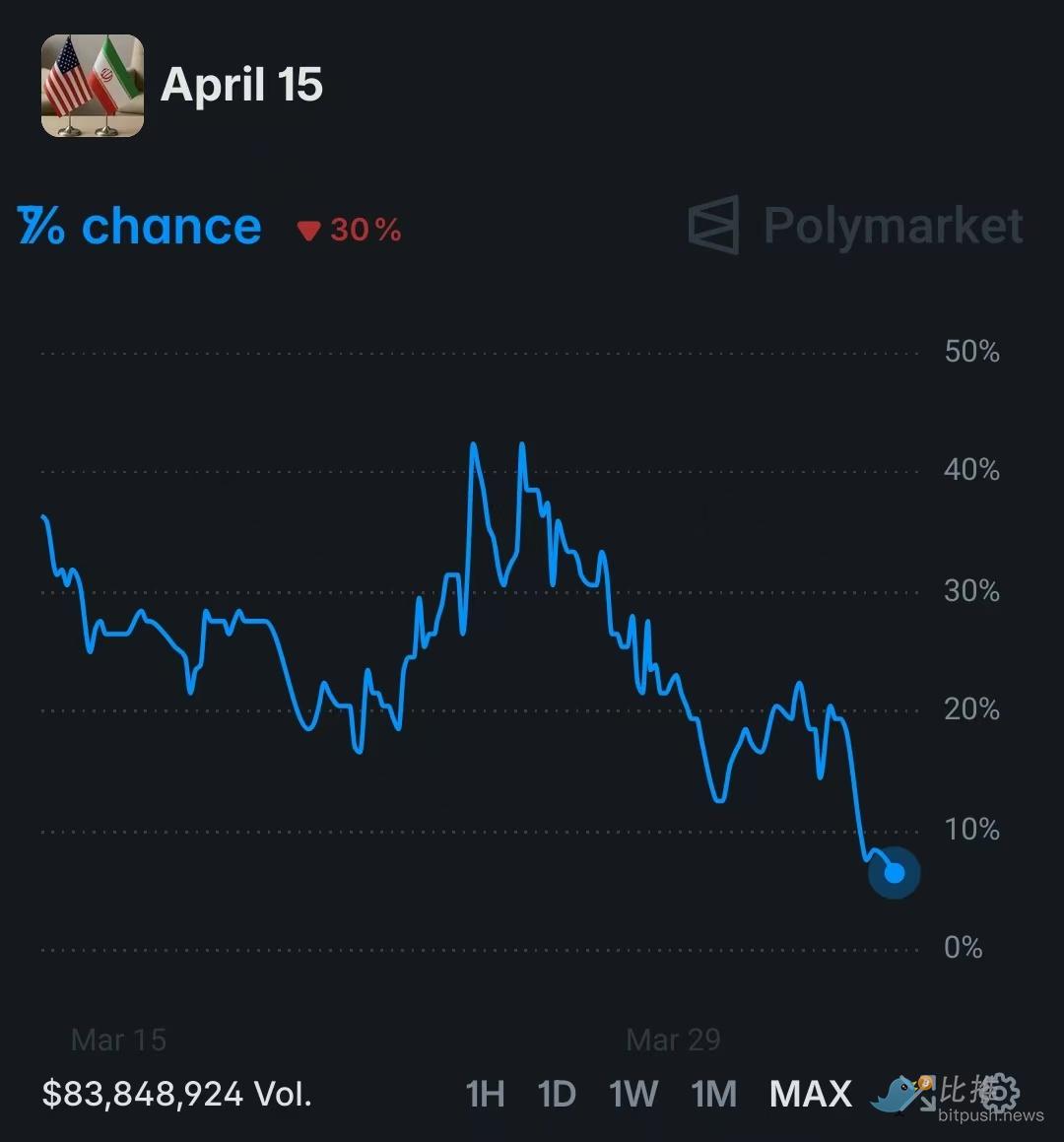
Task: Switch chart range to 1H
Action: [x=485, y=1094]
